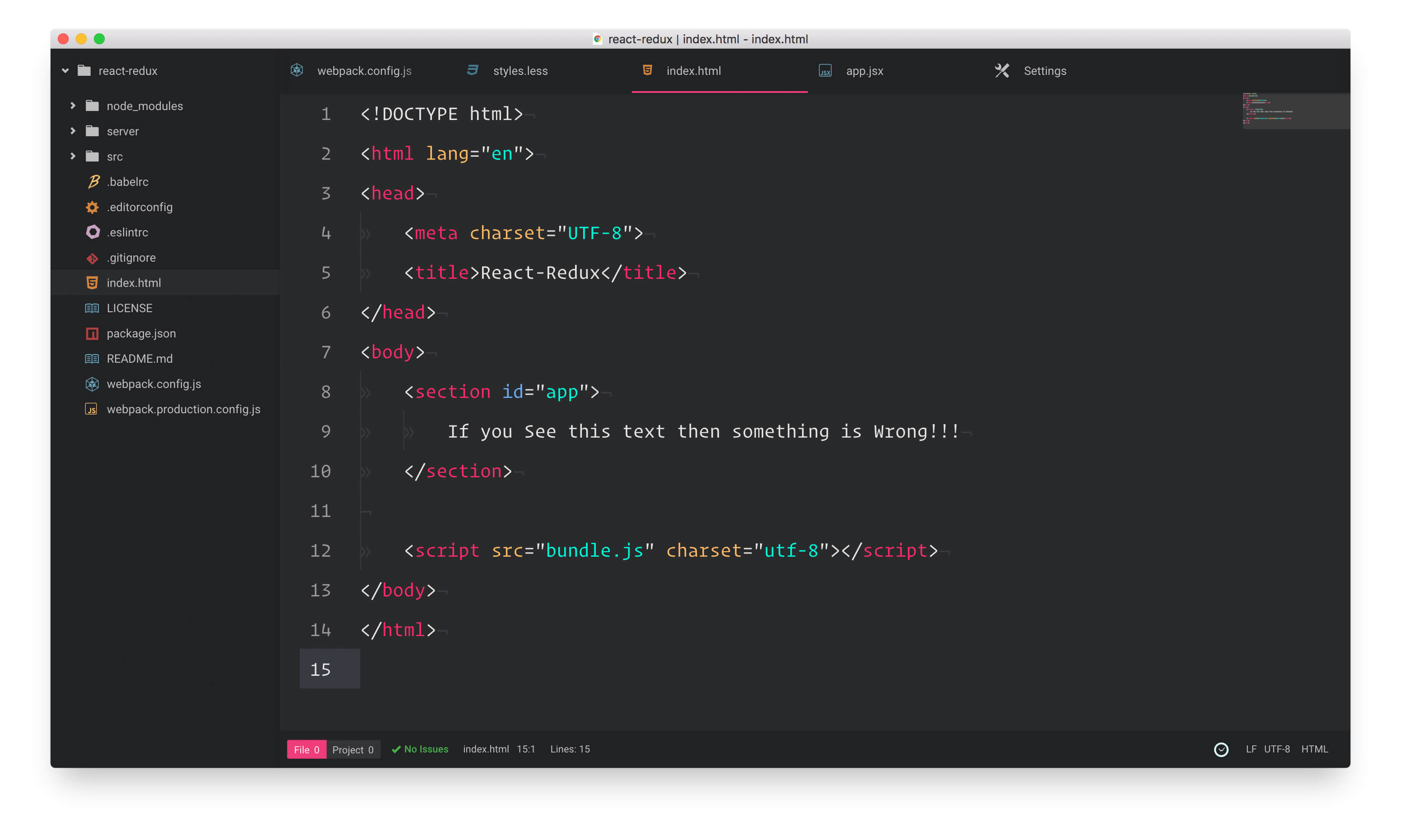This screenshot has width=1401, height=840.
Task: Click the book icon beside README.md
Action: pos(92,359)
